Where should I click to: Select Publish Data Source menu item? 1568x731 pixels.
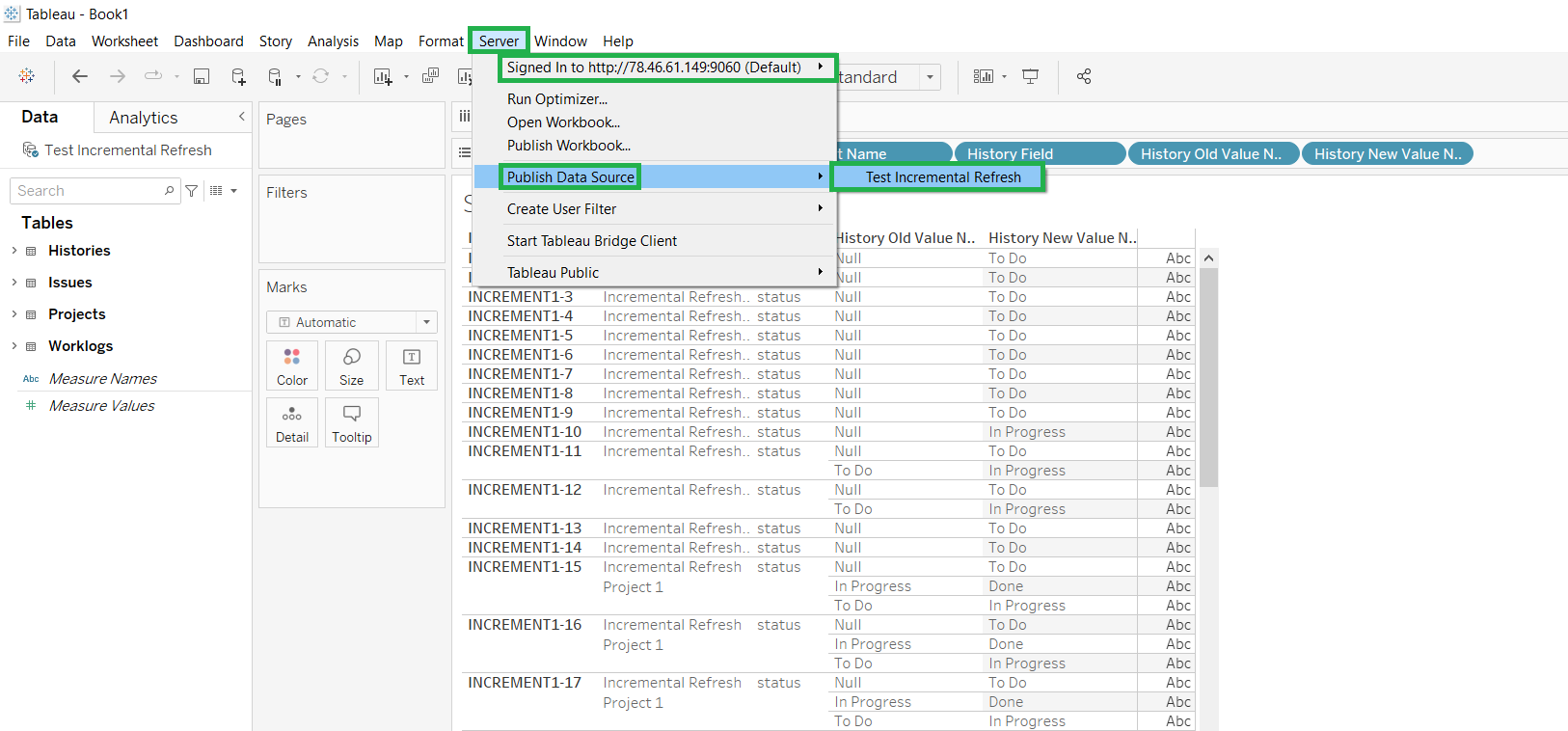(654, 177)
